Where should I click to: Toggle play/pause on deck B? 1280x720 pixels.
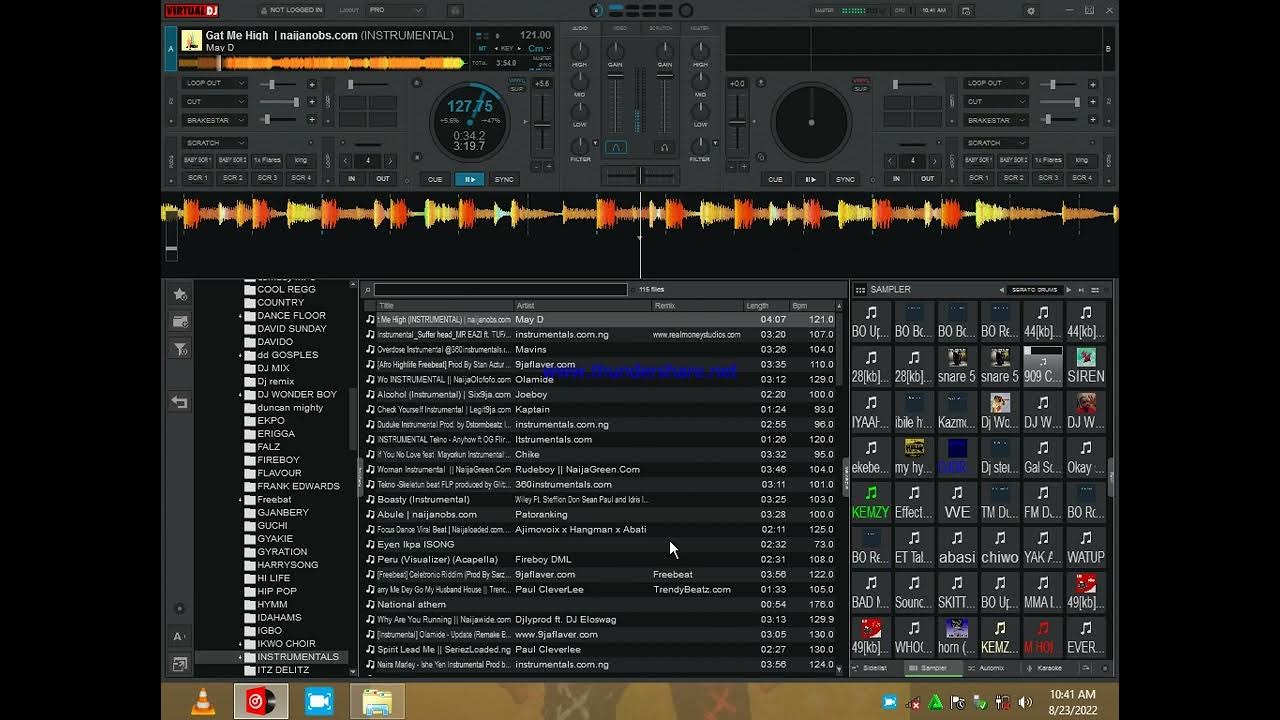point(810,179)
